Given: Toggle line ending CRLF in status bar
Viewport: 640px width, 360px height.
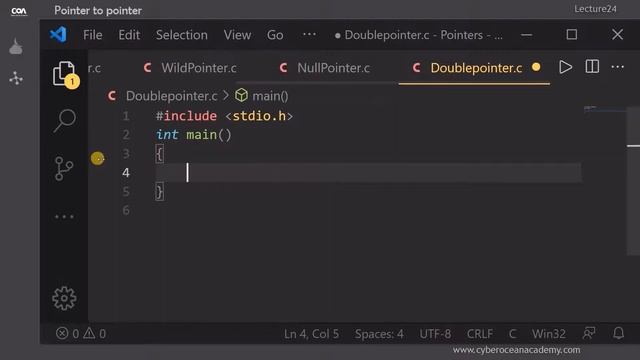Looking at the screenshot, I should tap(480, 334).
